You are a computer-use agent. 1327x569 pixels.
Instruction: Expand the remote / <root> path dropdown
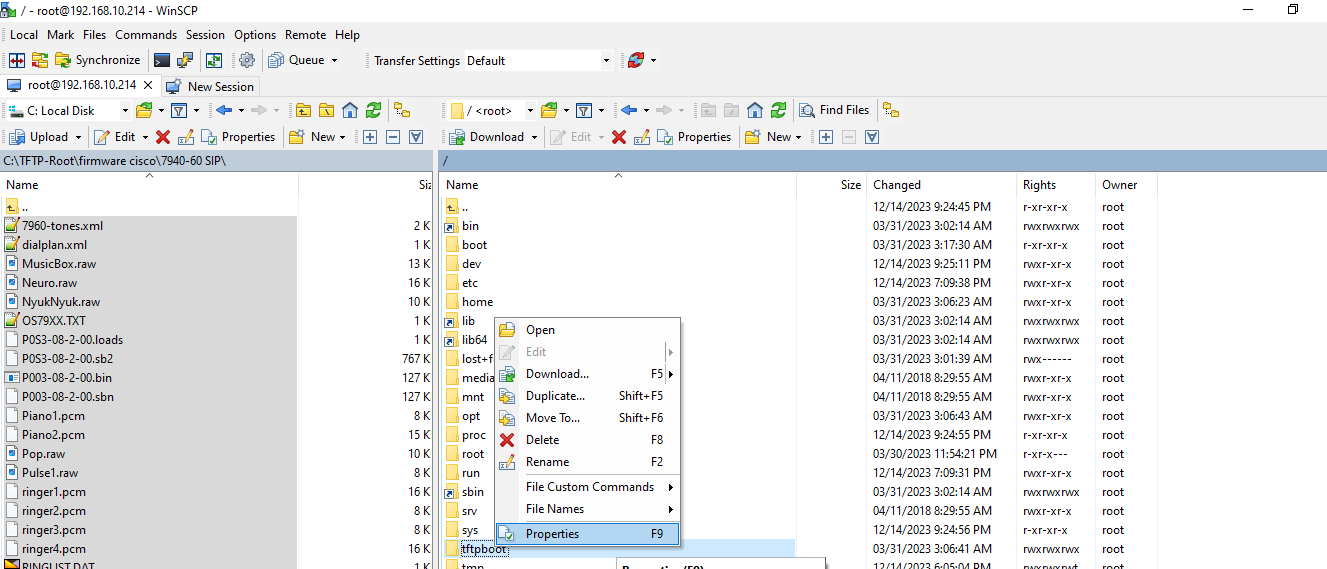(x=526, y=110)
